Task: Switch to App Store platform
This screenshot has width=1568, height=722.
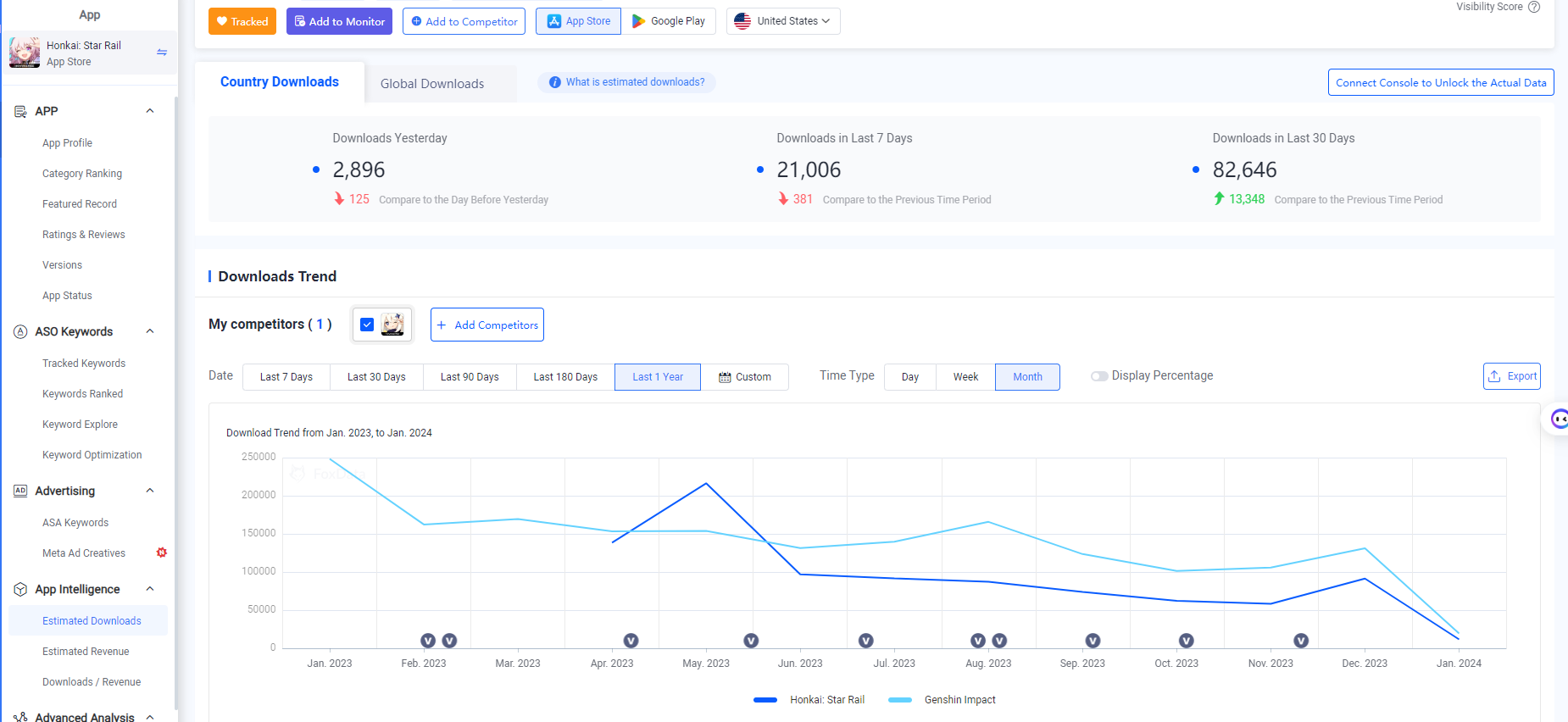Action: click(579, 21)
